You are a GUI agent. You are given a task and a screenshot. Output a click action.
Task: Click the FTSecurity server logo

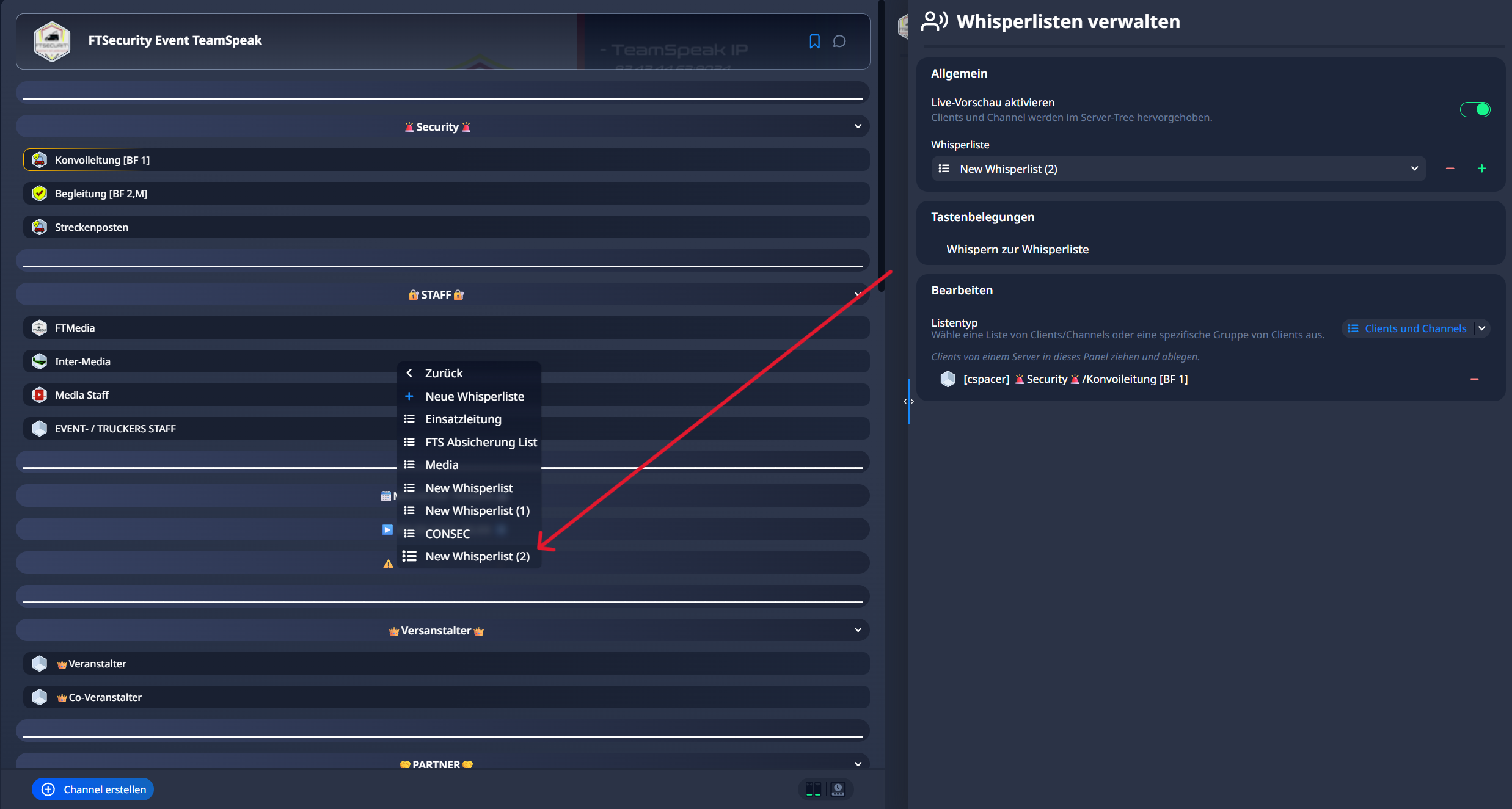pyautogui.click(x=52, y=41)
